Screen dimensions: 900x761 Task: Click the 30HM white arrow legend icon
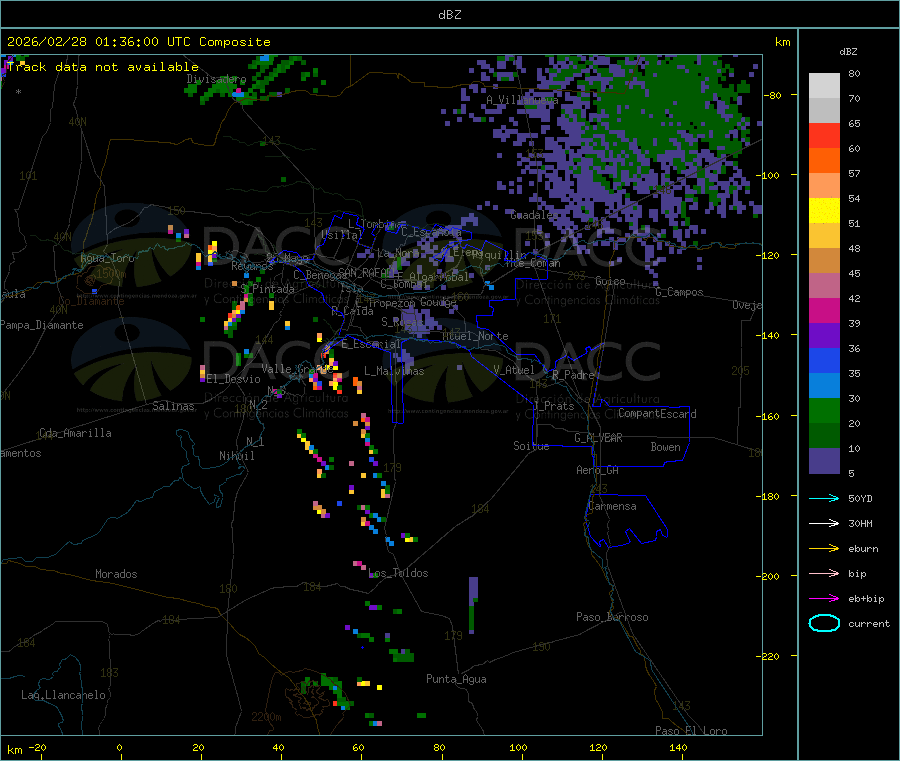(x=824, y=523)
